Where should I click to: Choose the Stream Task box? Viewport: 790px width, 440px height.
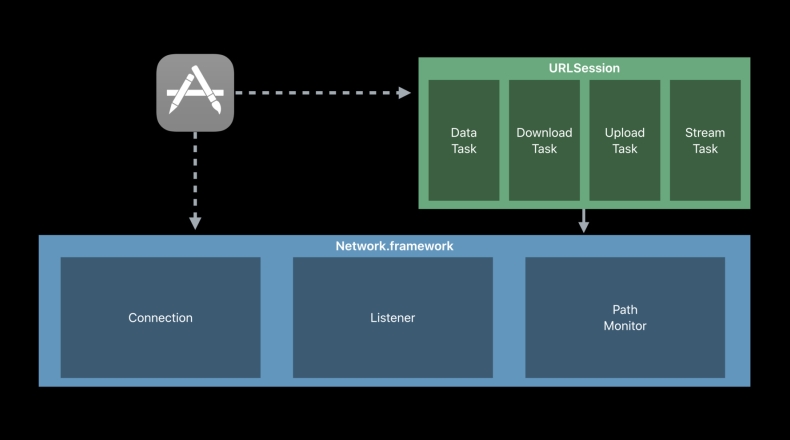coord(705,140)
